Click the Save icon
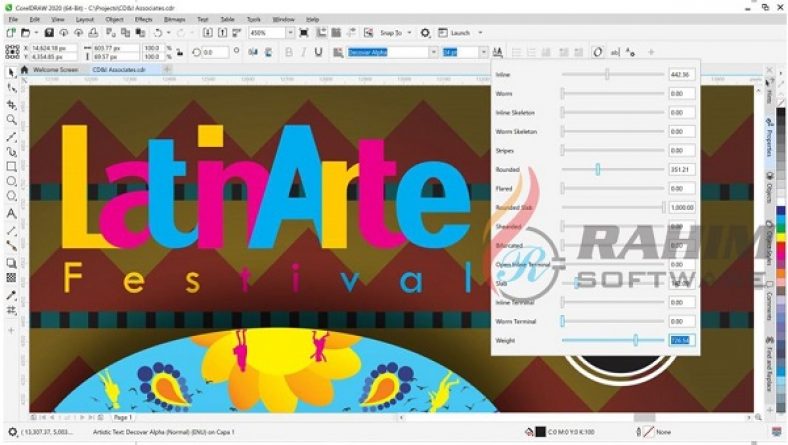 pos(49,33)
